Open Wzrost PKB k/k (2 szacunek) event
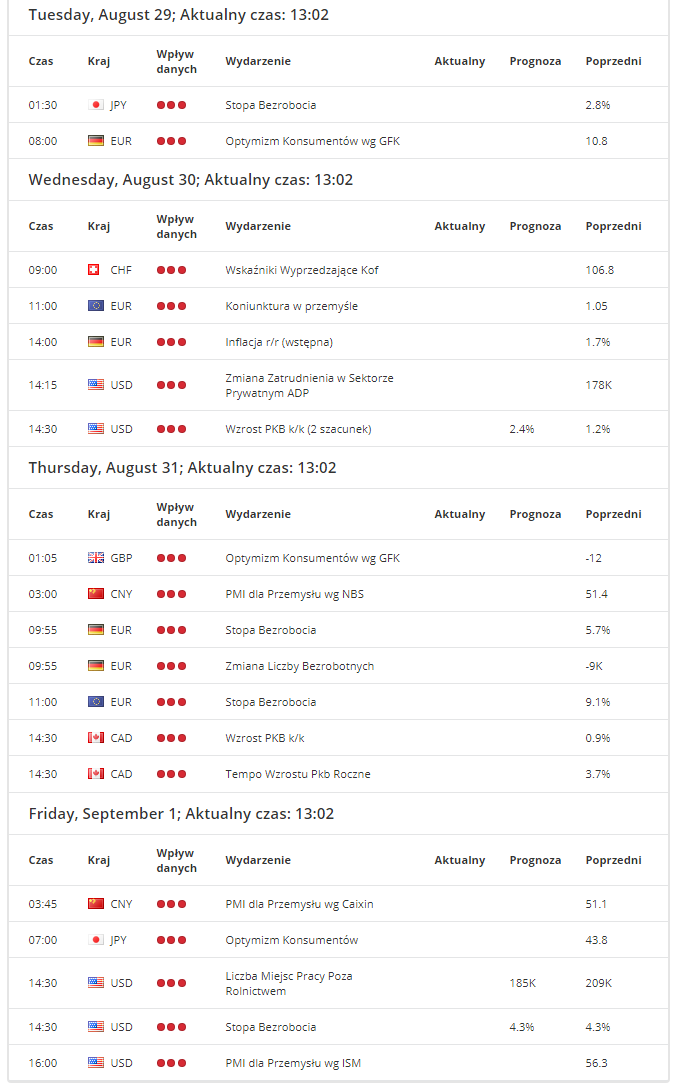 point(298,429)
